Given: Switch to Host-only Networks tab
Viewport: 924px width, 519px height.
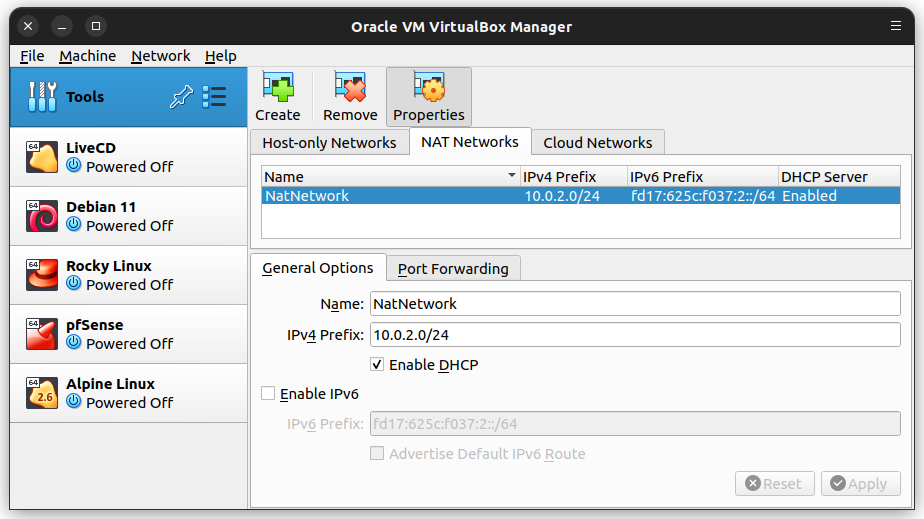Looking at the screenshot, I should (329, 143).
